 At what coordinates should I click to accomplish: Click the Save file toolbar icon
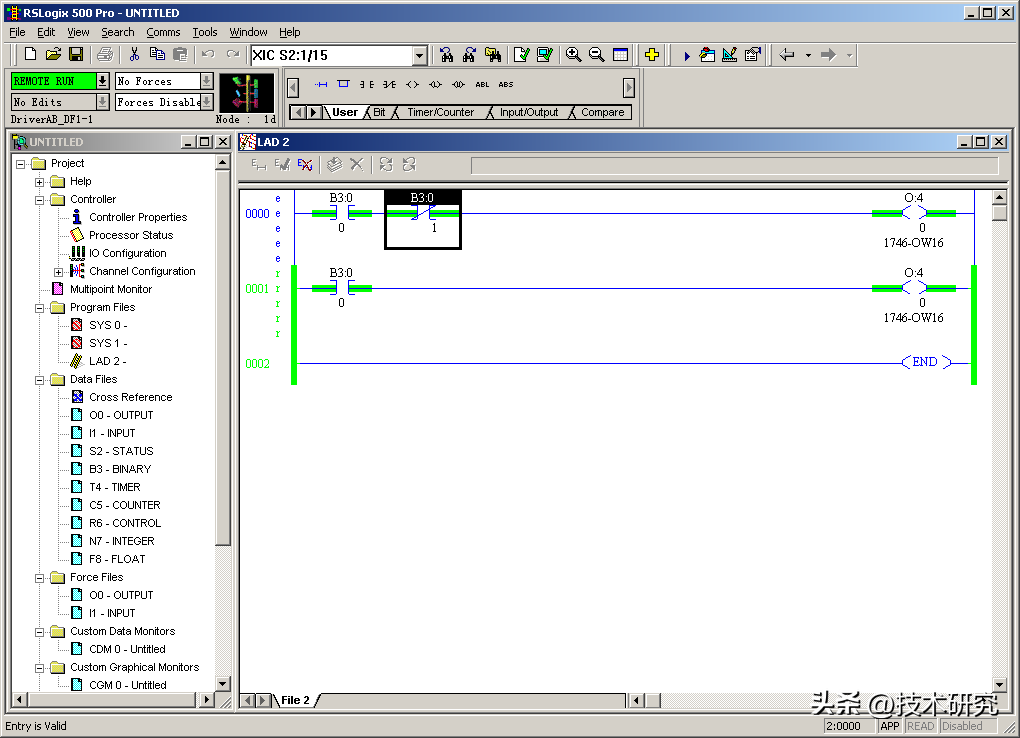(x=76, y=55)
